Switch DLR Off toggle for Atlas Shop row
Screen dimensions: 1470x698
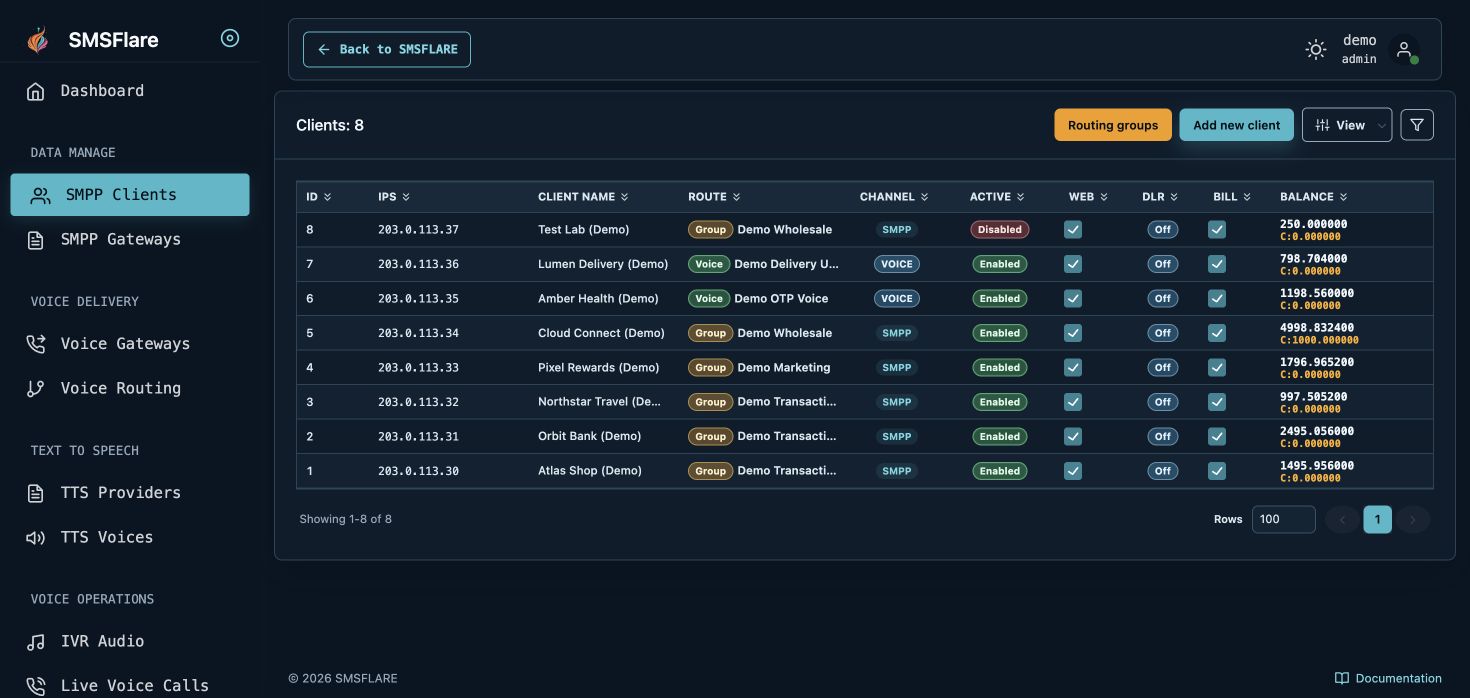pyautogui.click(x=1162, y=471)
